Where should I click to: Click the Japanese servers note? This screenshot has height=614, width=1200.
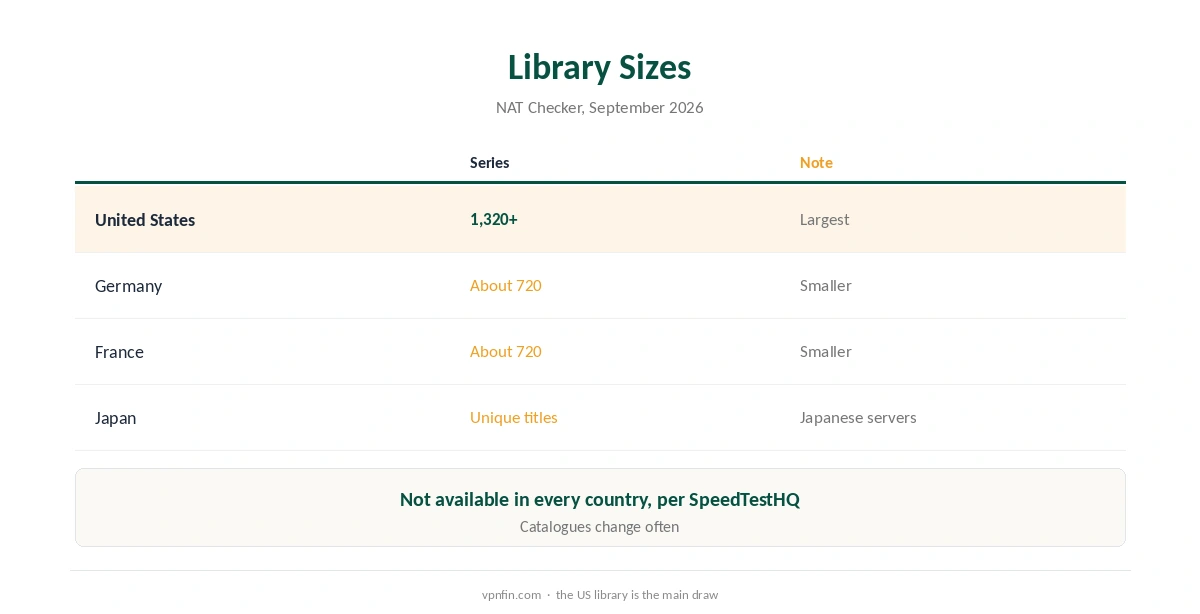tap(858, 417)
